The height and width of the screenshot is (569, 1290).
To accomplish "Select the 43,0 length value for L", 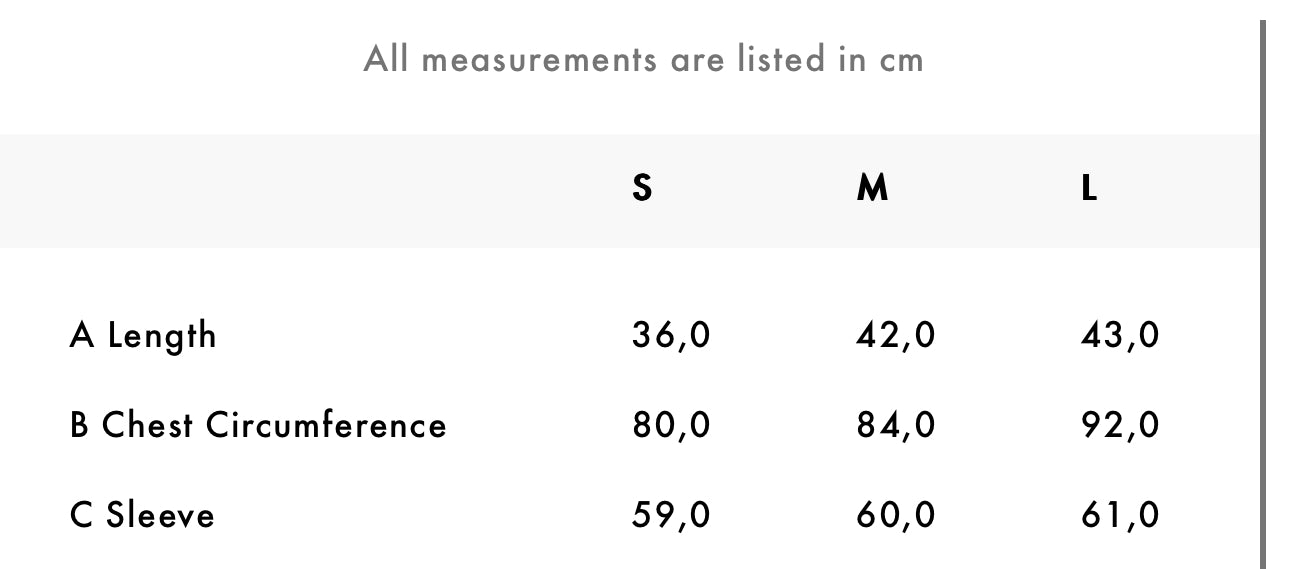I will (1120, 335).
